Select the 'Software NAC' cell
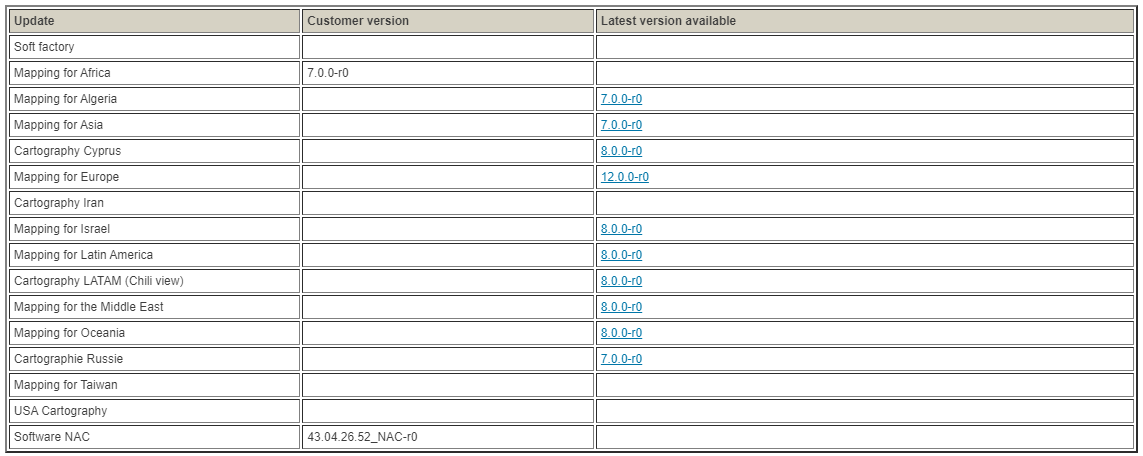The height and width of the screenshot is (456, 1143). pyautogui.click(x=155, y=437)
